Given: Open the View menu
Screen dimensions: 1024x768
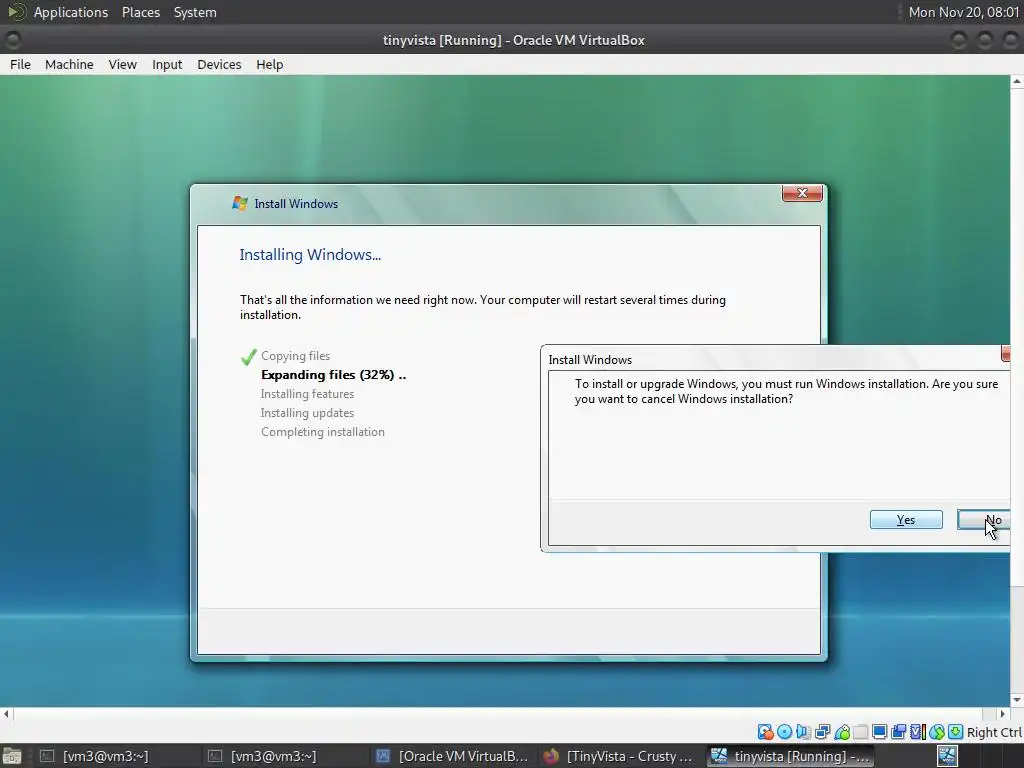Looking at the screenshot, I should click(x=123, y=65).
